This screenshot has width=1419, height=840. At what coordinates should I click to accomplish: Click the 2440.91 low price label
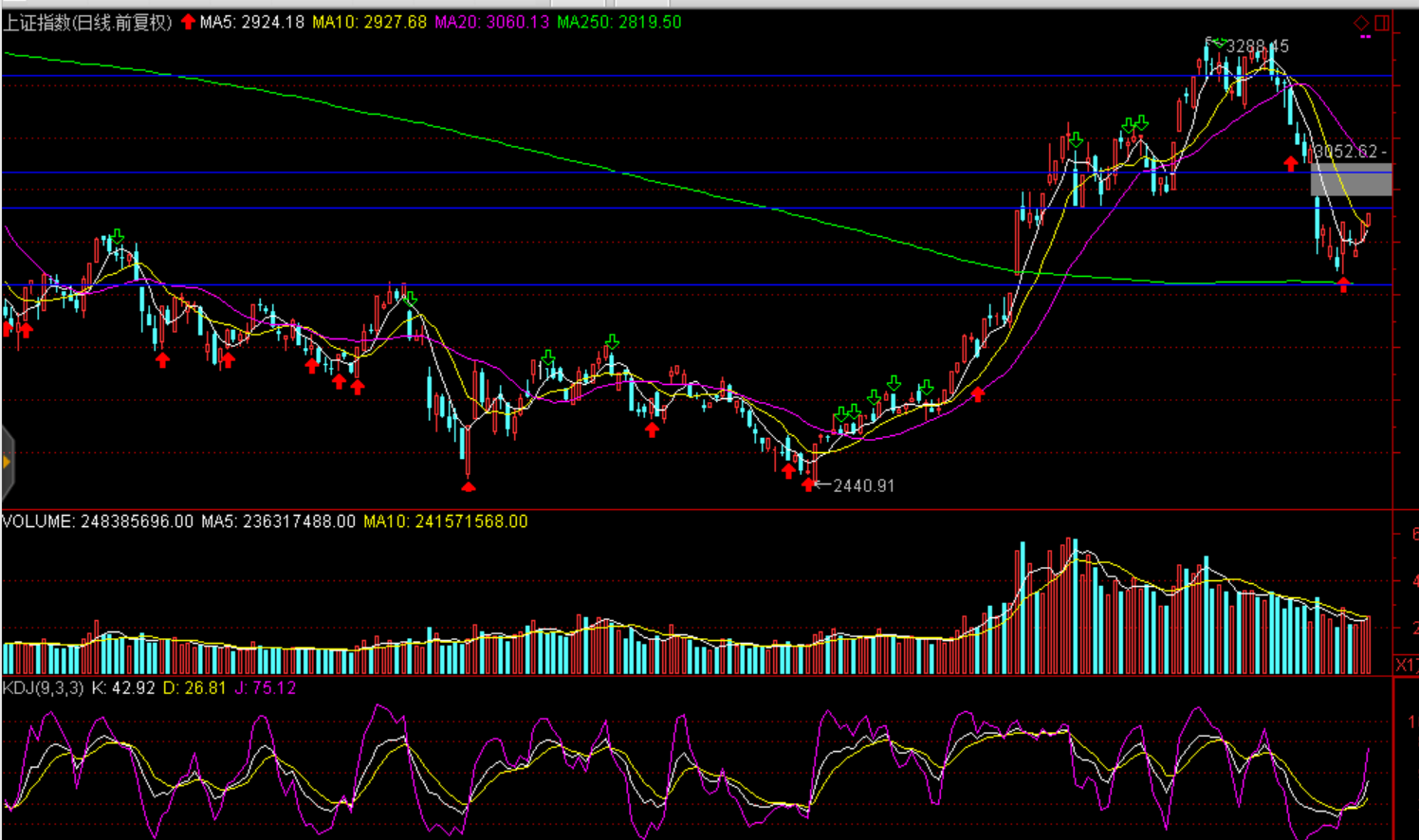863,485
